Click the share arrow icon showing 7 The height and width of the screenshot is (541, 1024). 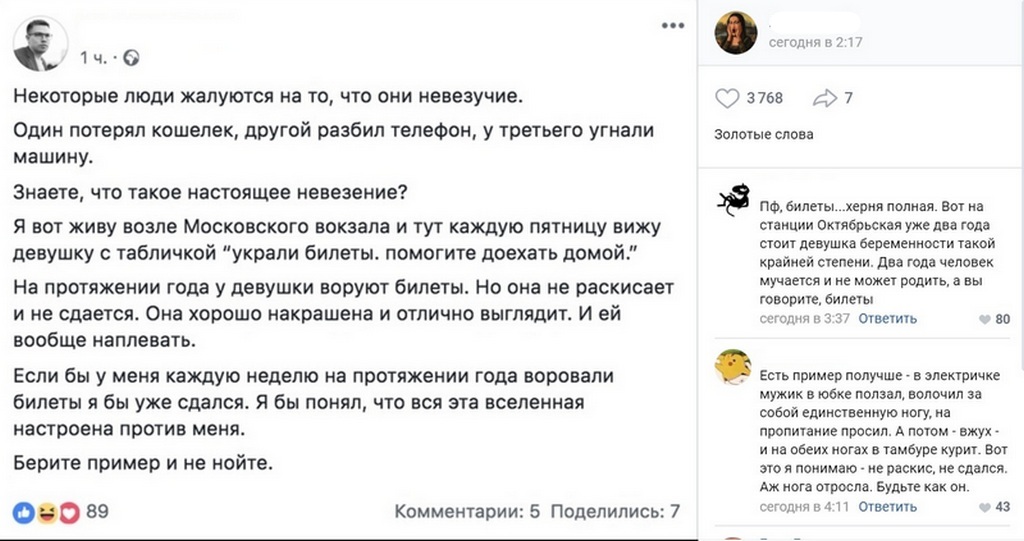point(824,98)
